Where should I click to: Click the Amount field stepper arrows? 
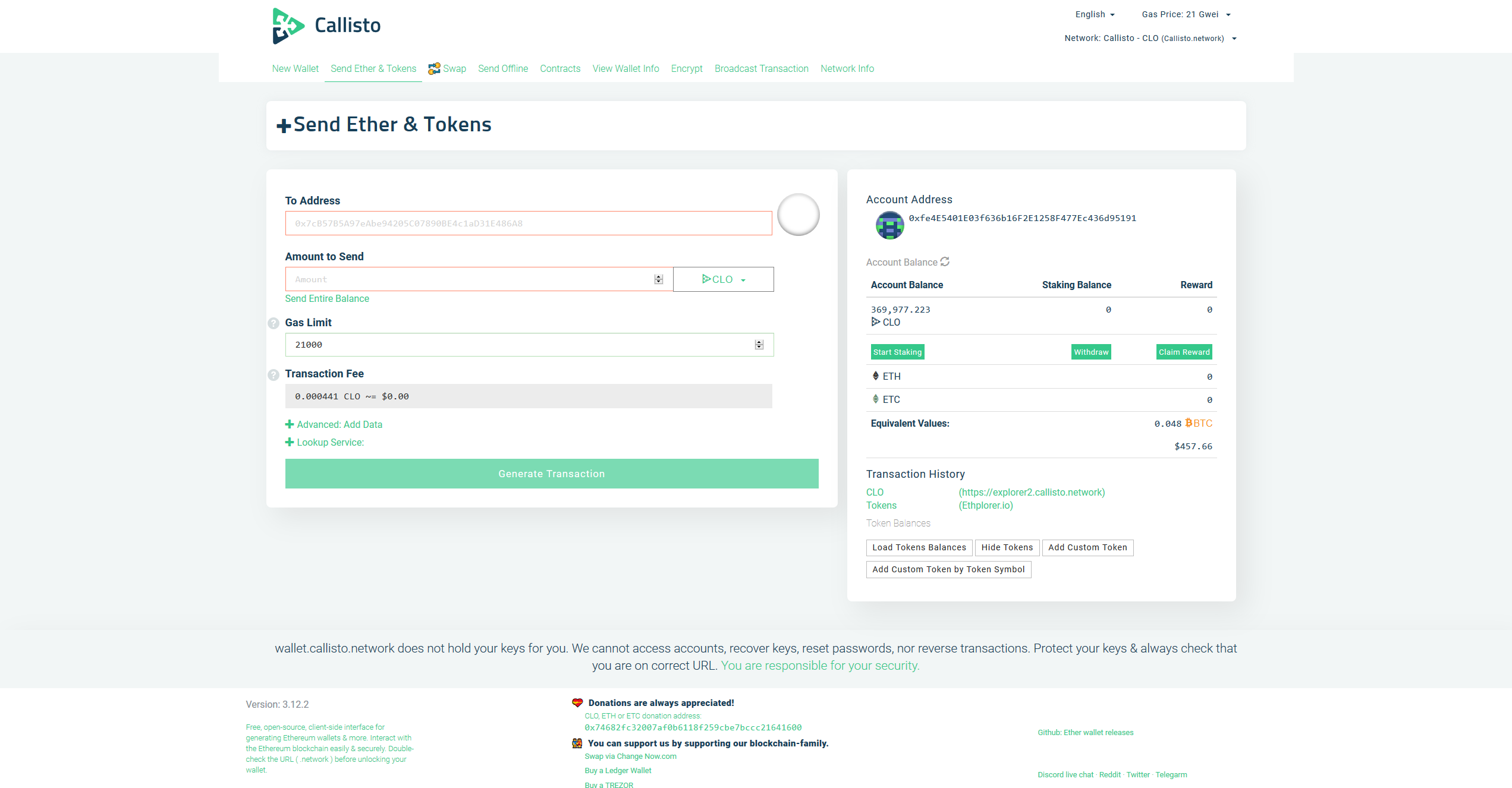[x=658, y=279]
